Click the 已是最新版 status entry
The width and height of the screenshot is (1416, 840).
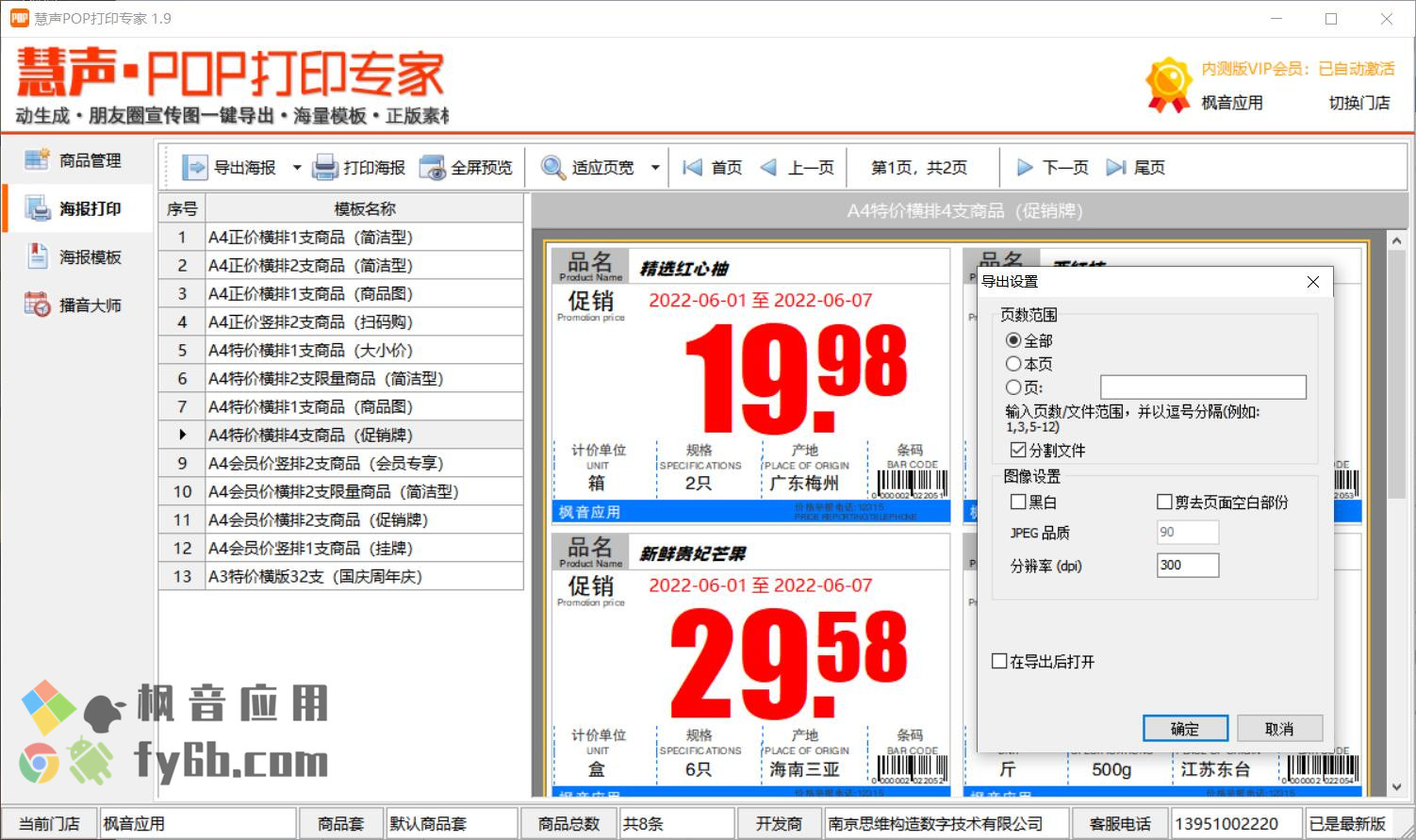1347,824
